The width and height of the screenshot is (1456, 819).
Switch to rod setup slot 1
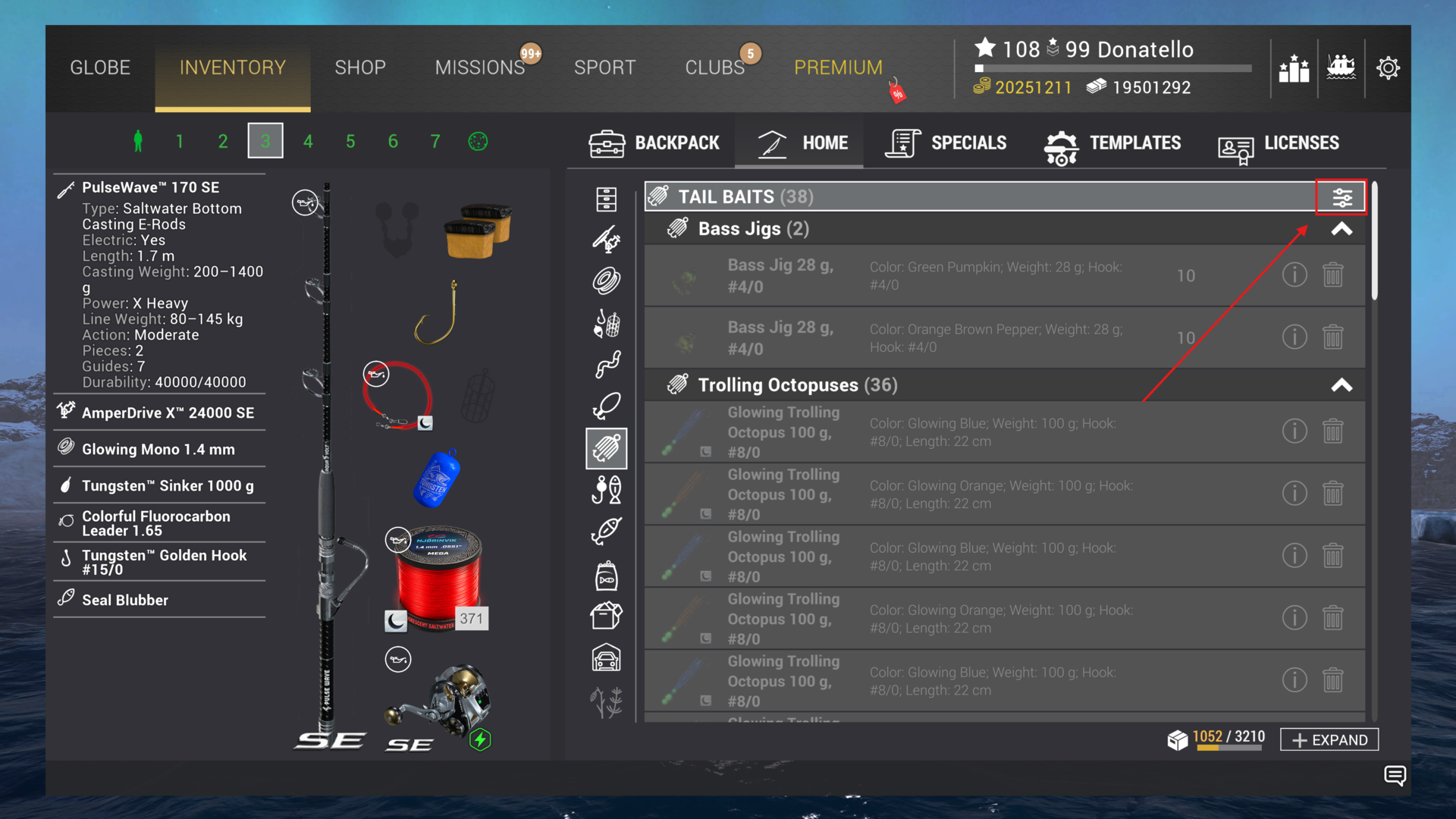(180, 142)
